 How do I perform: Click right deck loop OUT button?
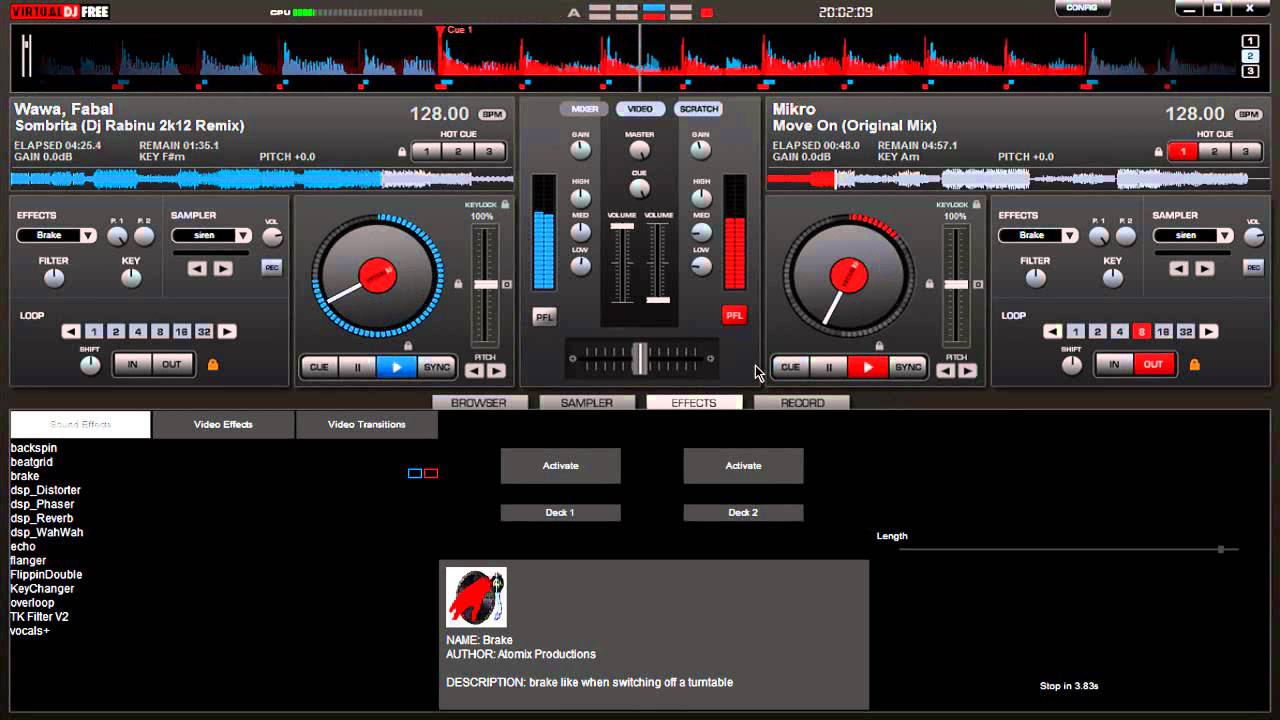coord(1154,365)
